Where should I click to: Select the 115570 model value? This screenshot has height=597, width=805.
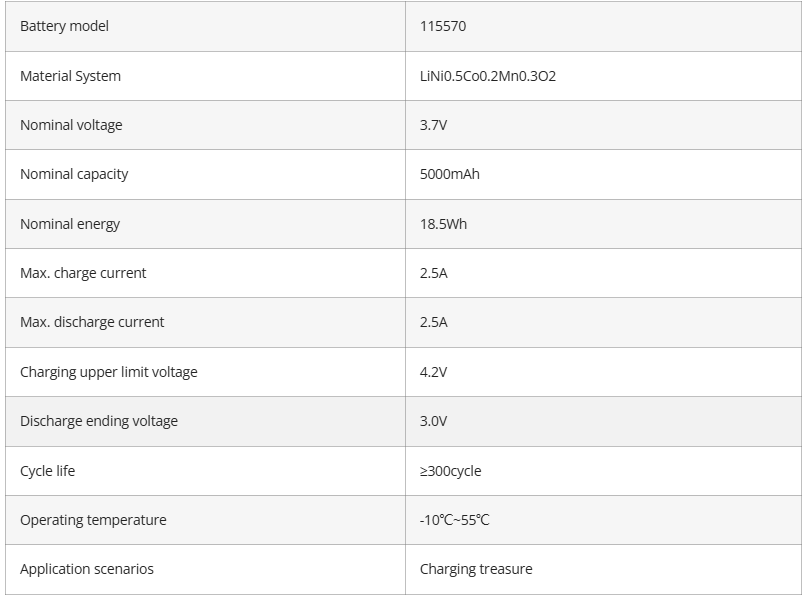[443, 26]
